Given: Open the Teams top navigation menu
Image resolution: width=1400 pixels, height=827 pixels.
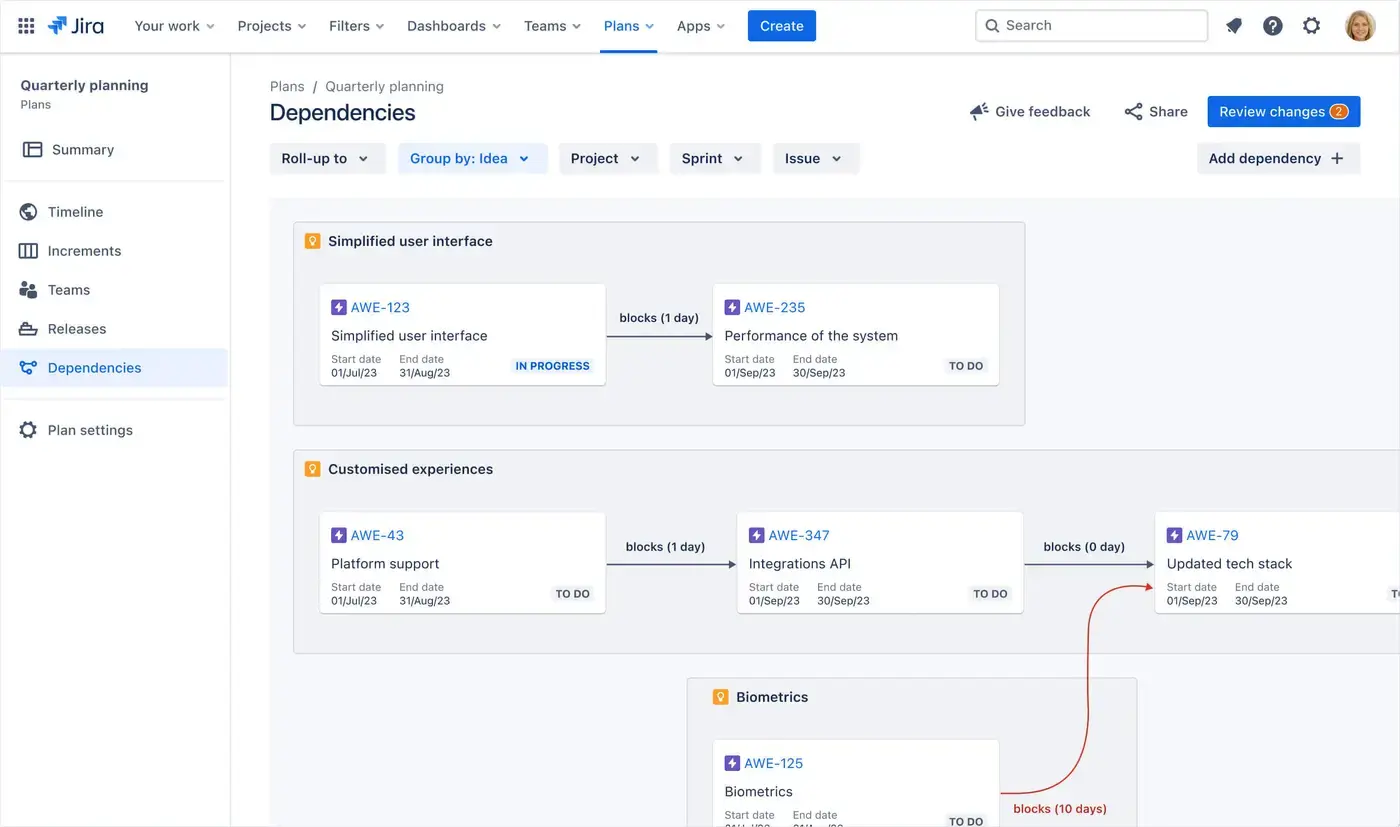Looking at the screenshot, I should 553,26.
